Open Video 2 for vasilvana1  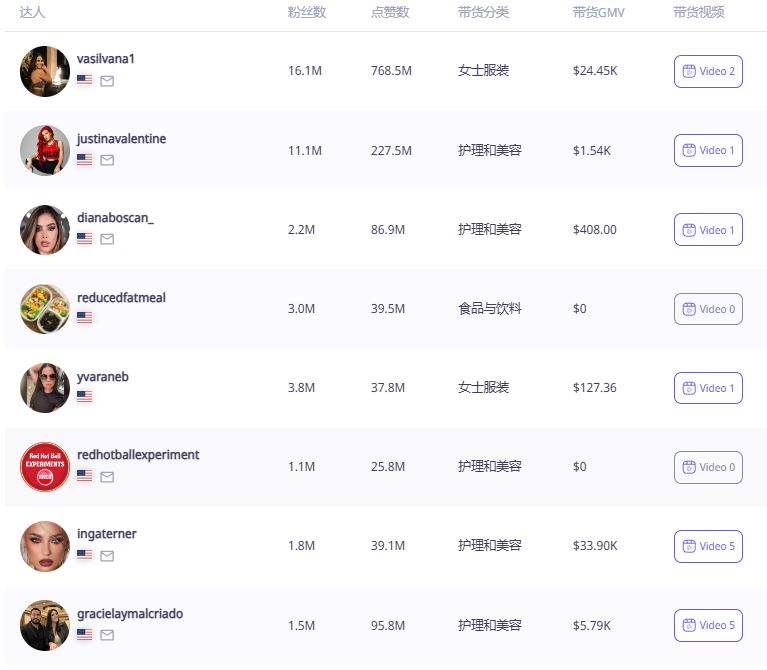pyautogui.click(x=708, y=71)
